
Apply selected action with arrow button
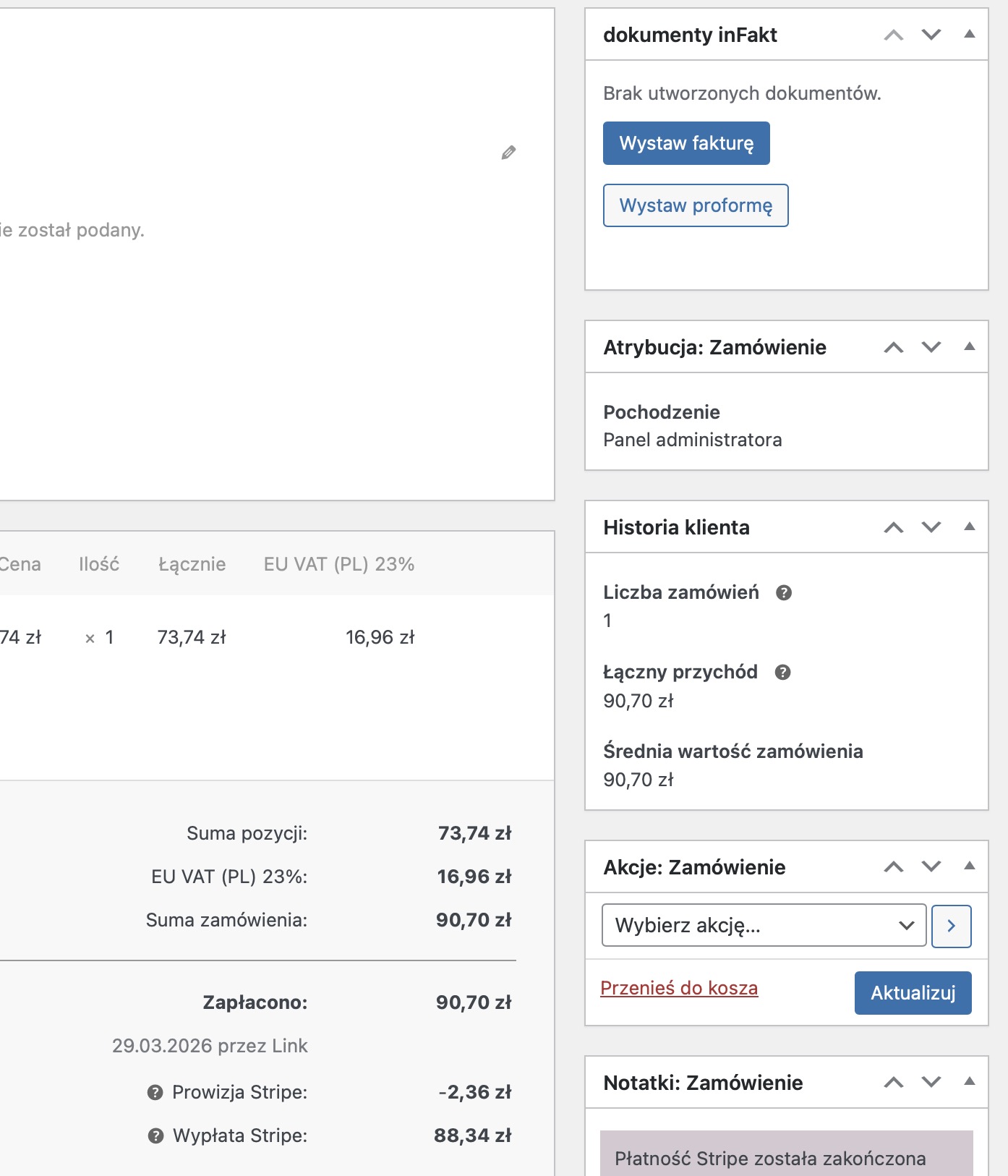pos(951,926)
